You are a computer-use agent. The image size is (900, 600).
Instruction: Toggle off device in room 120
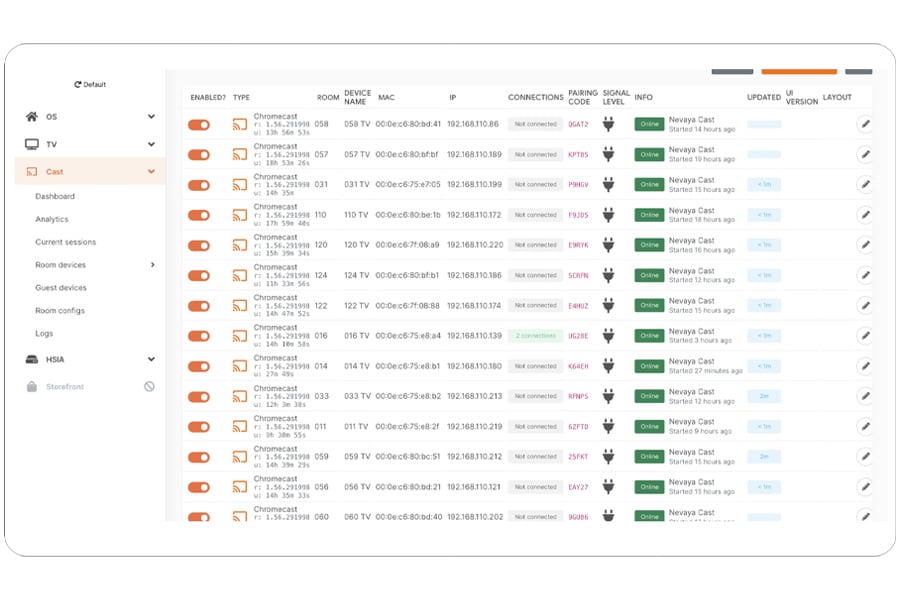pos(199,246)
